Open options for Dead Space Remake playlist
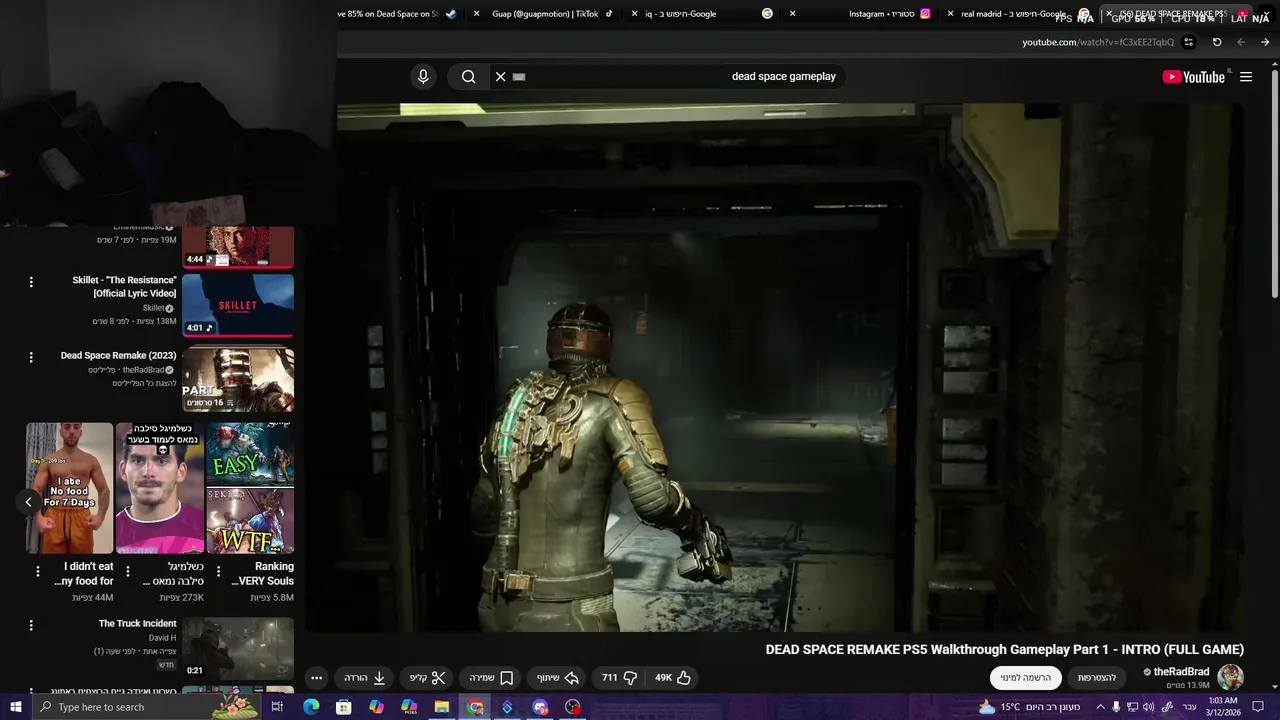 (x=31, y=357)
